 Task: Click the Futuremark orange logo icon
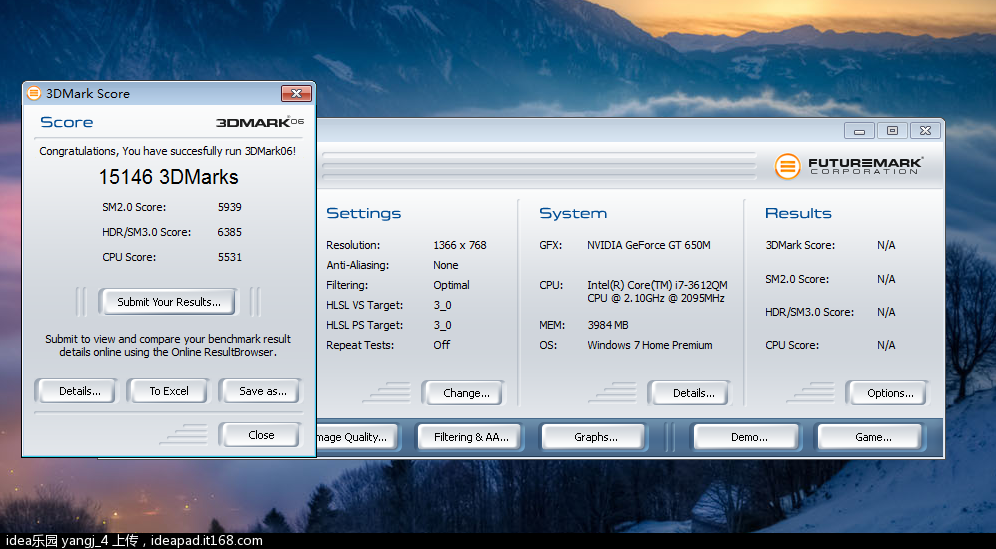788,166
